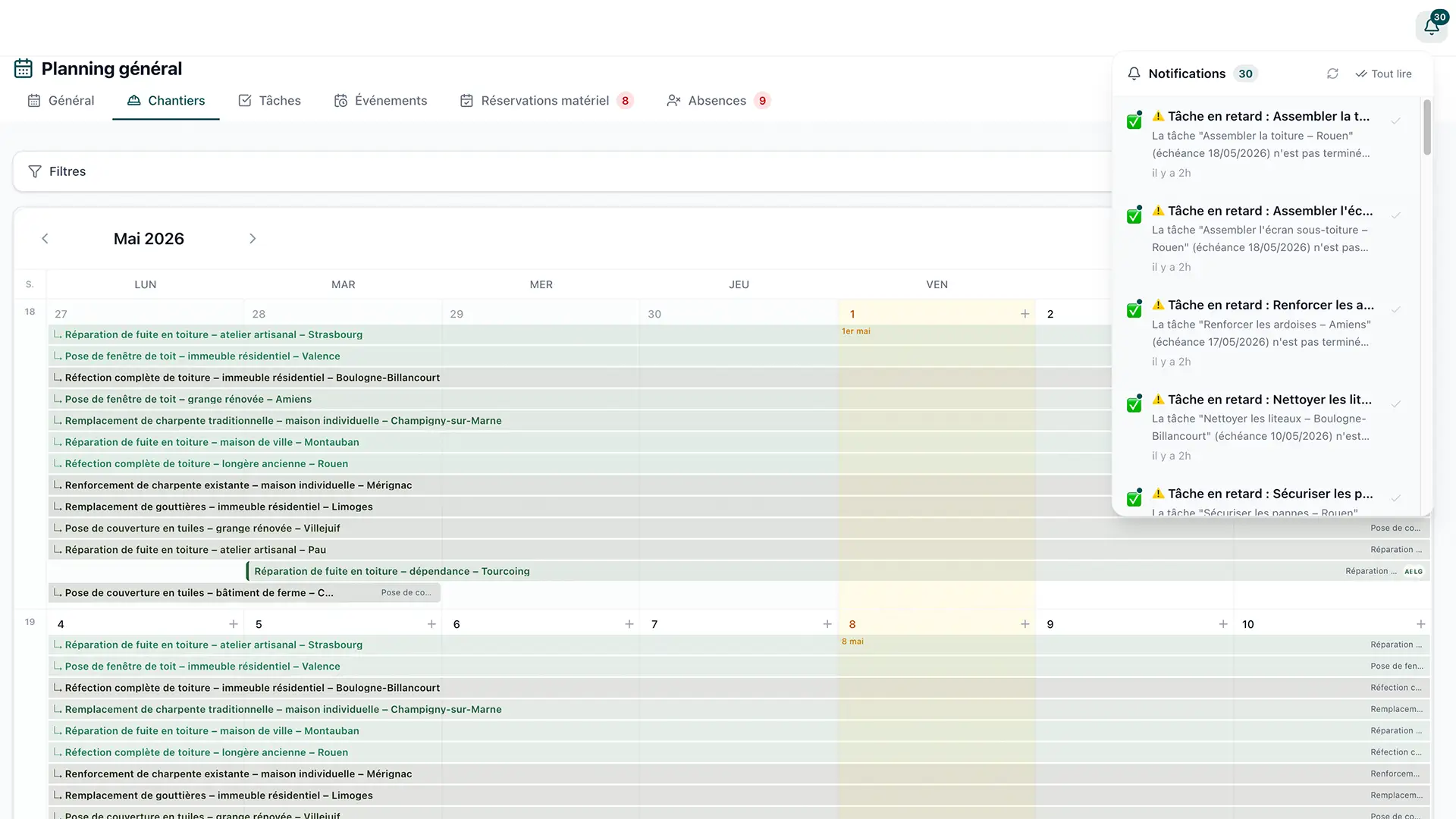Open the Réservations matériel tab
The image size is (1456, 819).
[546, 101]
